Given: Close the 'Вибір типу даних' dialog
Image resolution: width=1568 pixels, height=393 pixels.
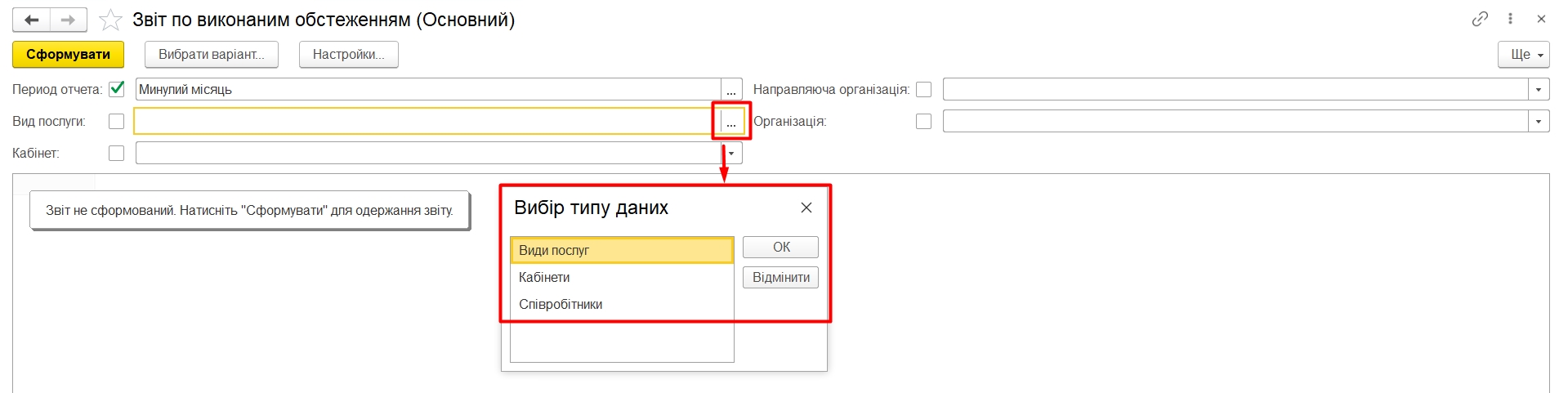Looking at the screenshot, I should [x=806, y=208].
